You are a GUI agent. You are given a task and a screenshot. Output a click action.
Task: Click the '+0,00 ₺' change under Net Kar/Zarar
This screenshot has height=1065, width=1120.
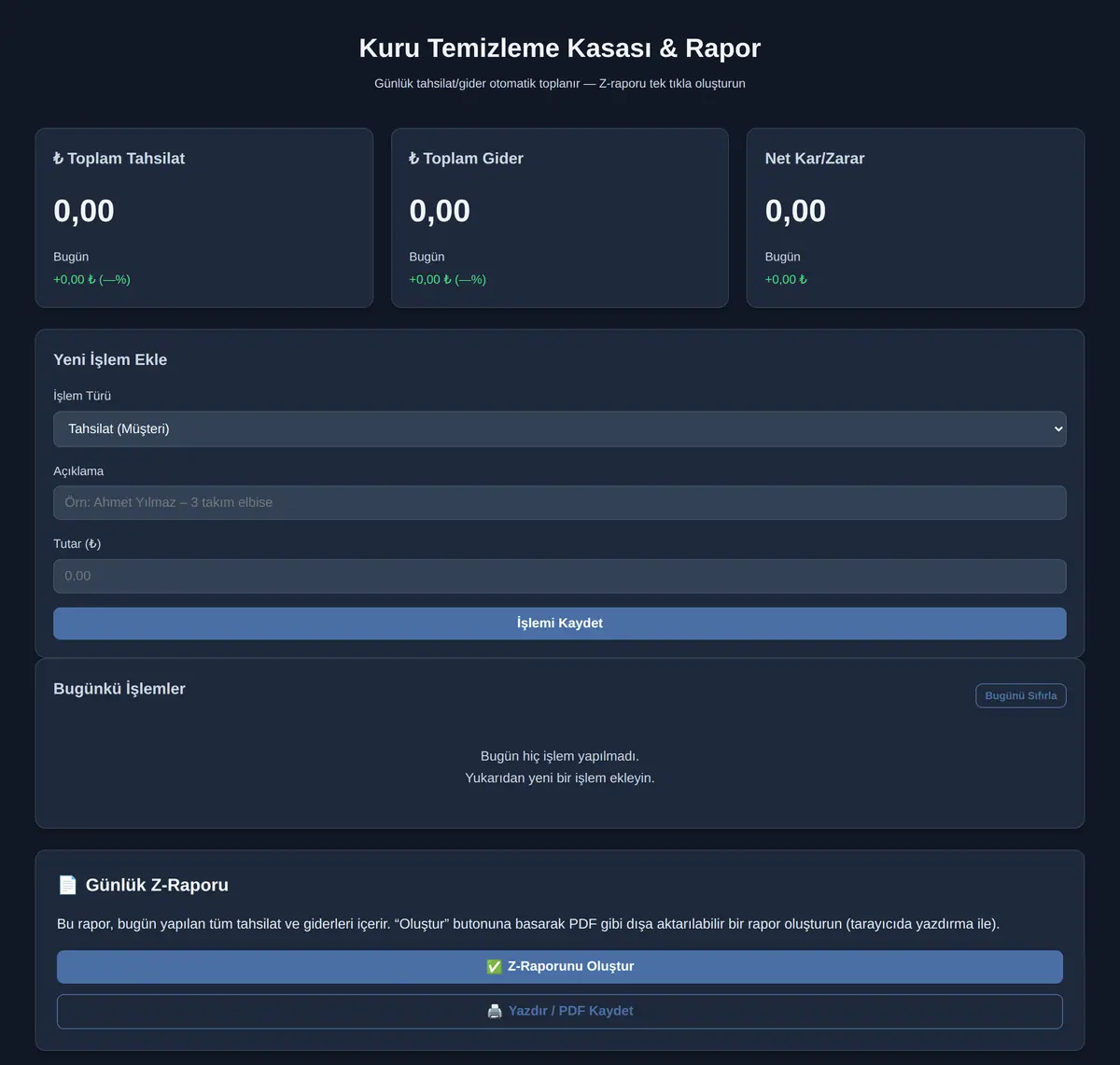pyautogui.click(x=786, y=279)
